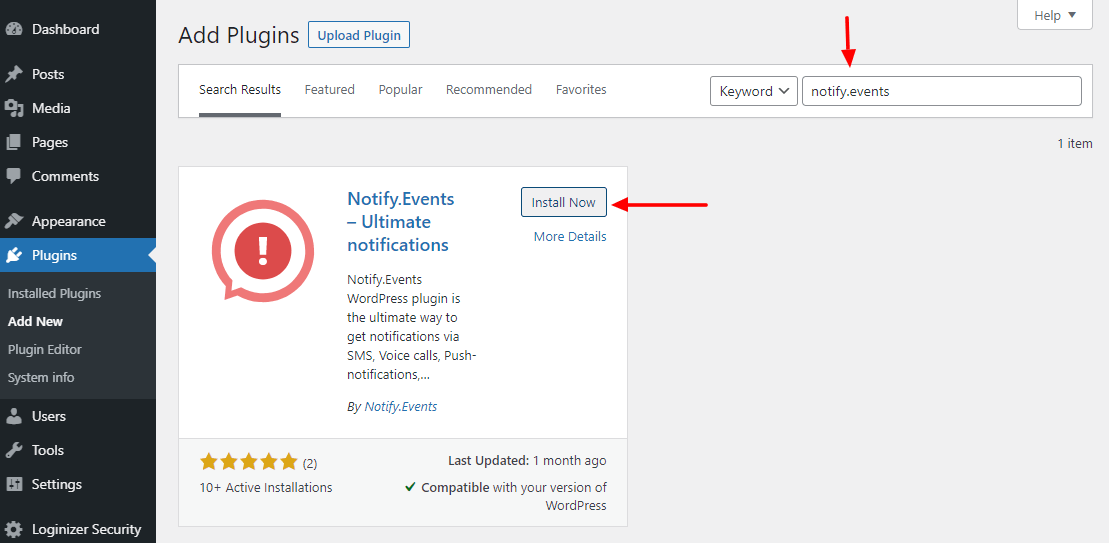The height and width of the screenshot is (543, 1109).
Task: Click the Comments bubble icon
Action: tap(13, 176)
